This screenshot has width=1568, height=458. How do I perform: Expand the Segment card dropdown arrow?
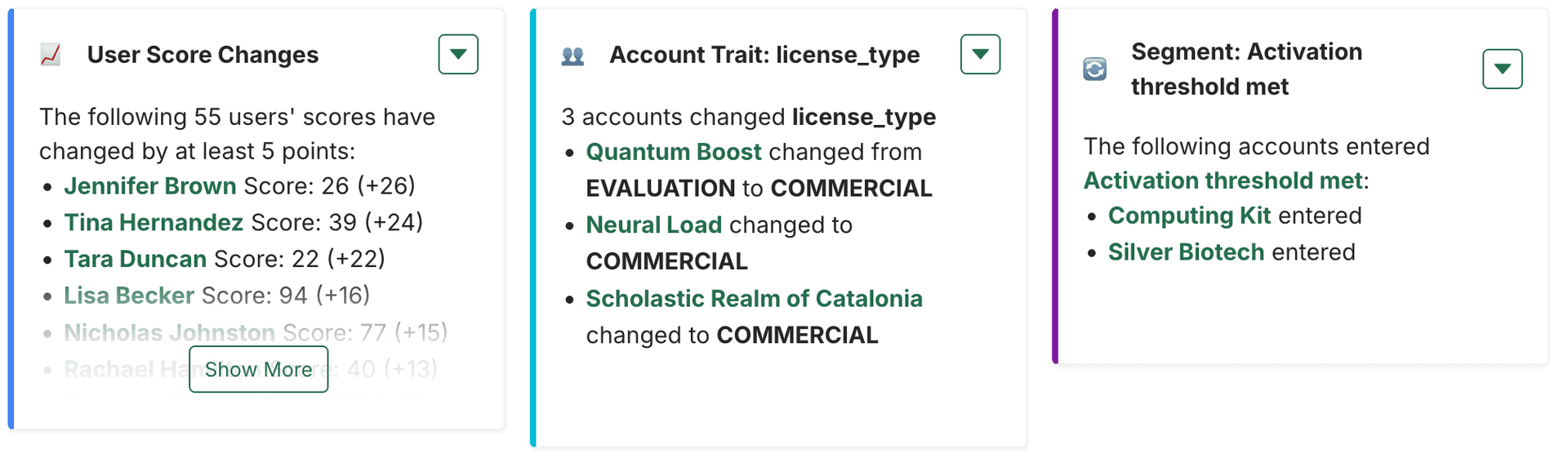pyautogui.click(x=1502, y=69)
